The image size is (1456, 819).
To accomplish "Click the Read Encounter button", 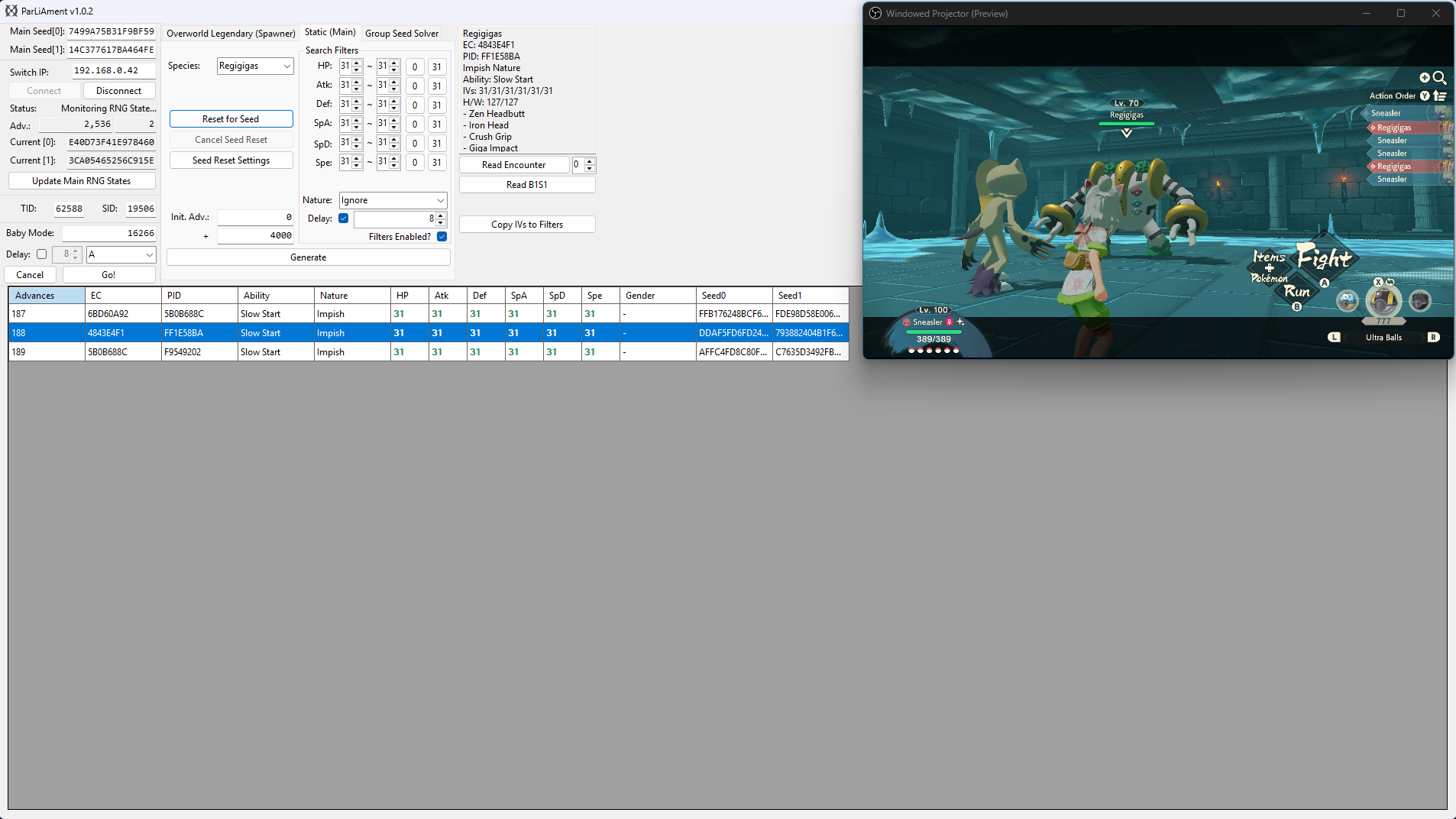I will click(514, 165).
